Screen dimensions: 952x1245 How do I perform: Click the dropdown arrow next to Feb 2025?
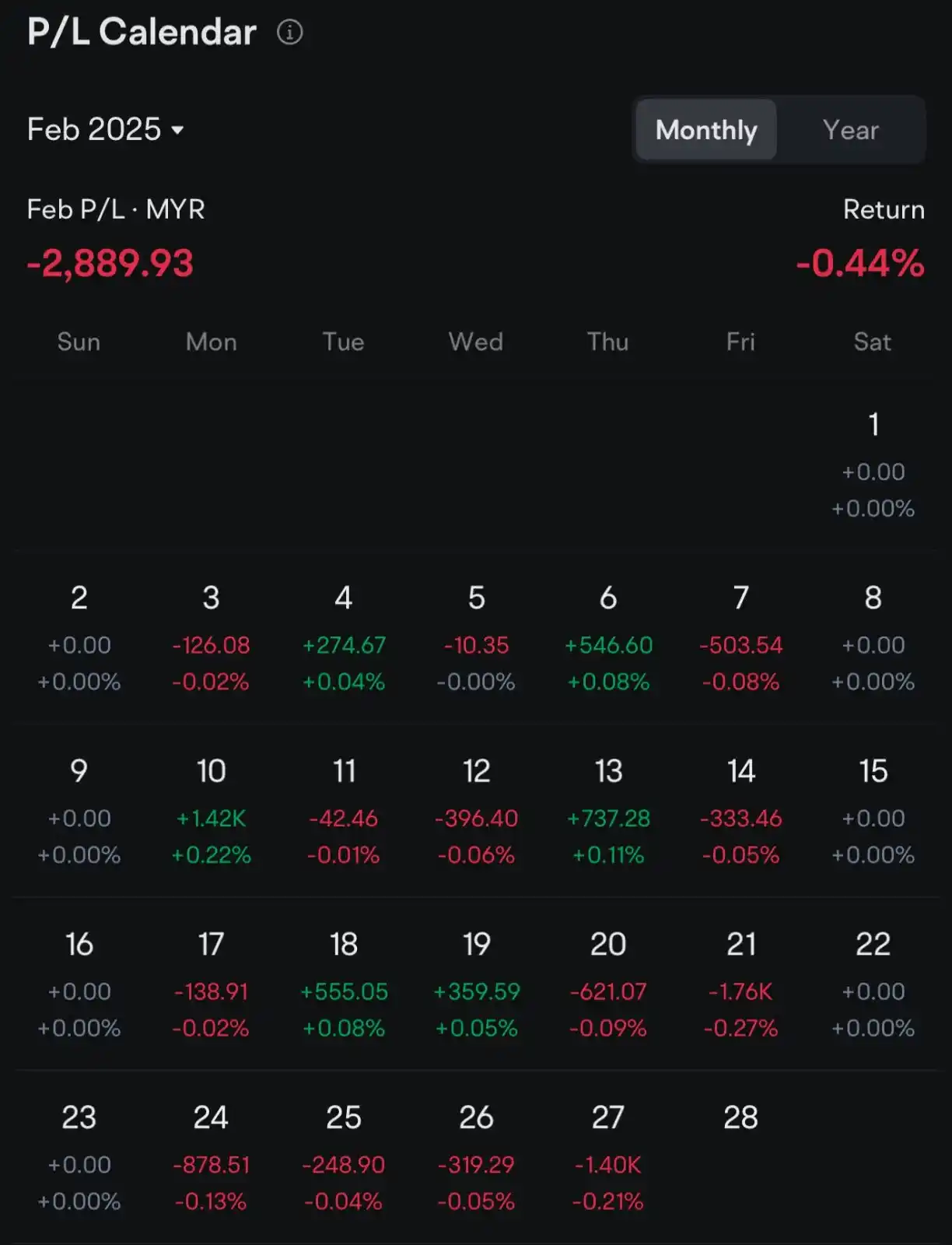(177, 131)
